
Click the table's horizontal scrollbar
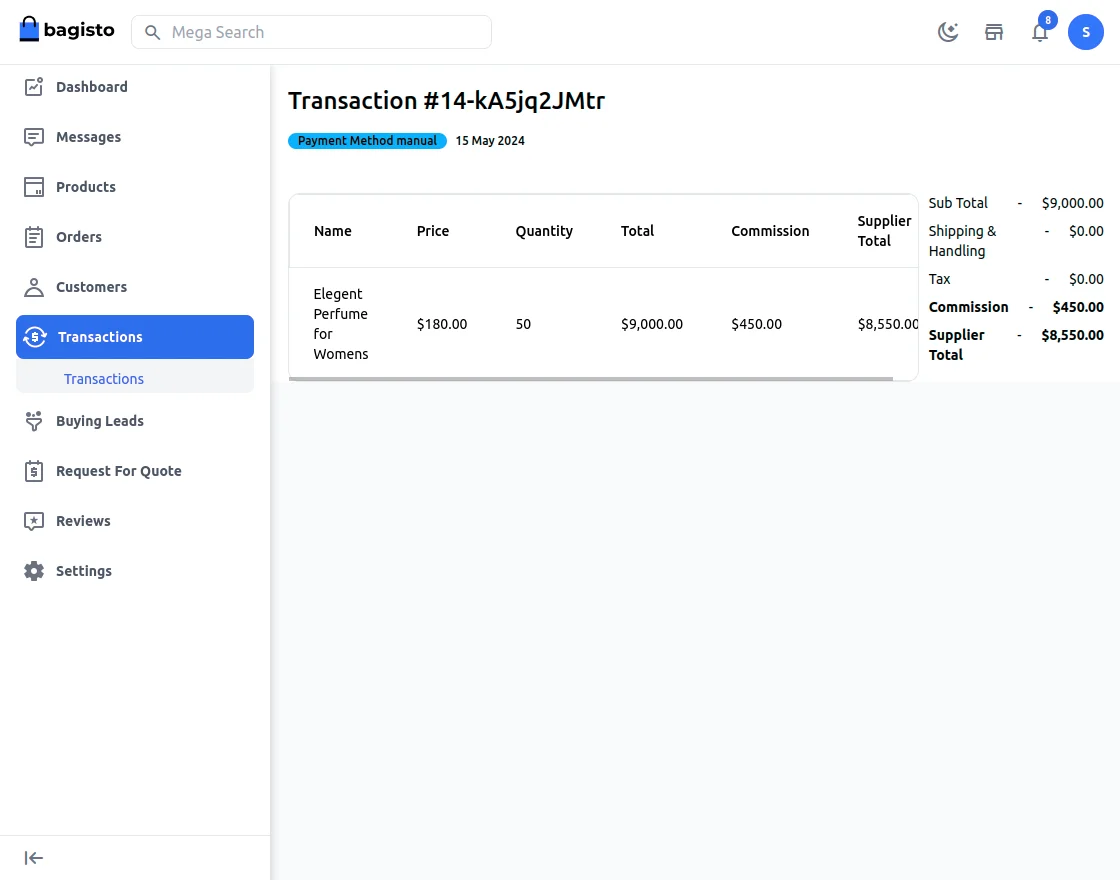590,379
